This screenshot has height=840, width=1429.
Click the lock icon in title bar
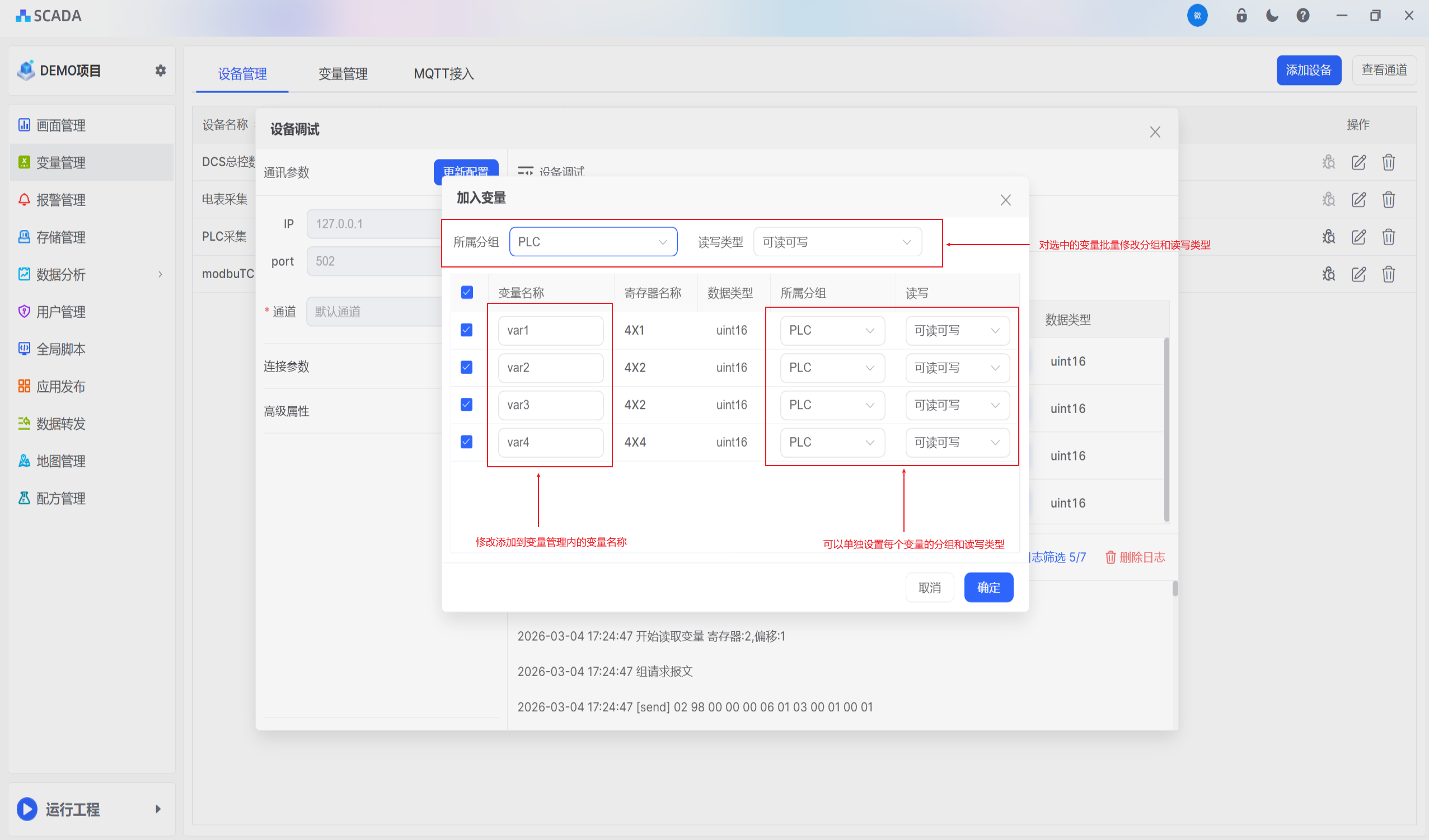1241,16
